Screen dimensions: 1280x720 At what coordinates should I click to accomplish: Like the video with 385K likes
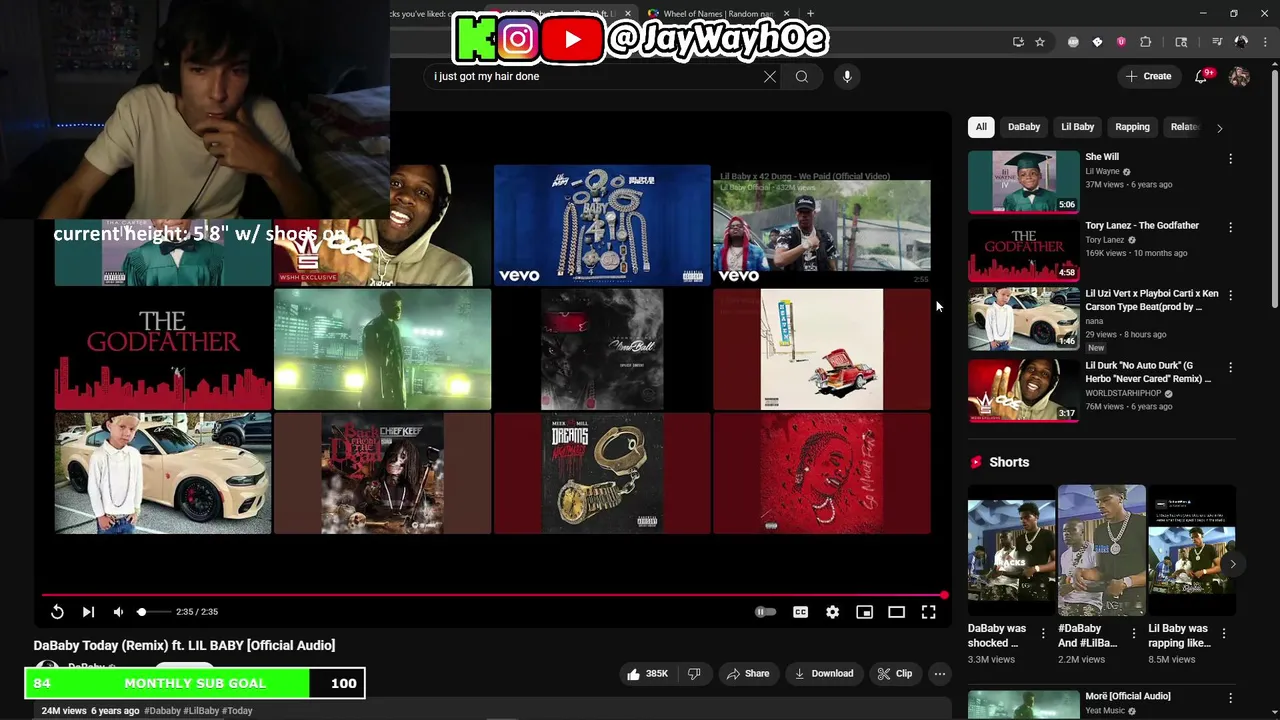[x=647, y=674]
